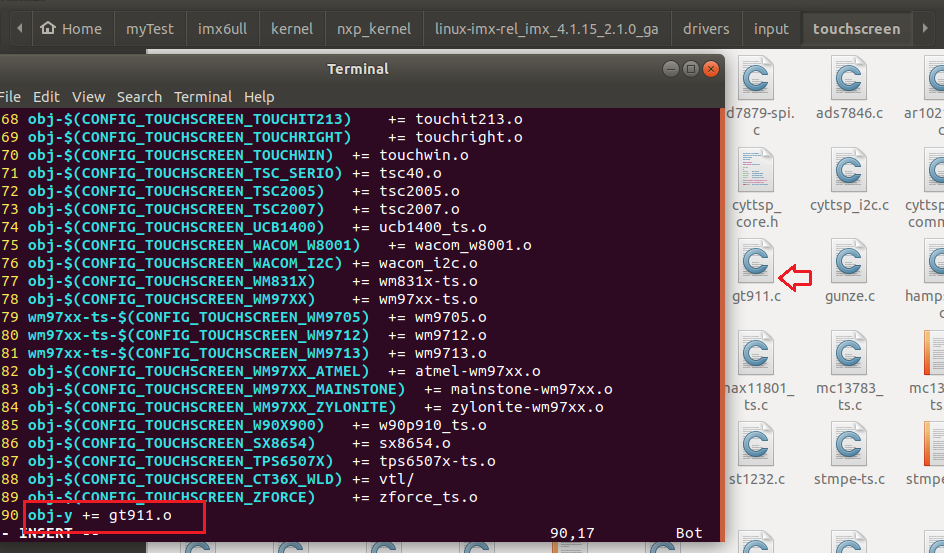Viewport: 944px width, 553px height.
Task: Click 'wm9713.o' on line 81
Action: [x=451, y=353]
